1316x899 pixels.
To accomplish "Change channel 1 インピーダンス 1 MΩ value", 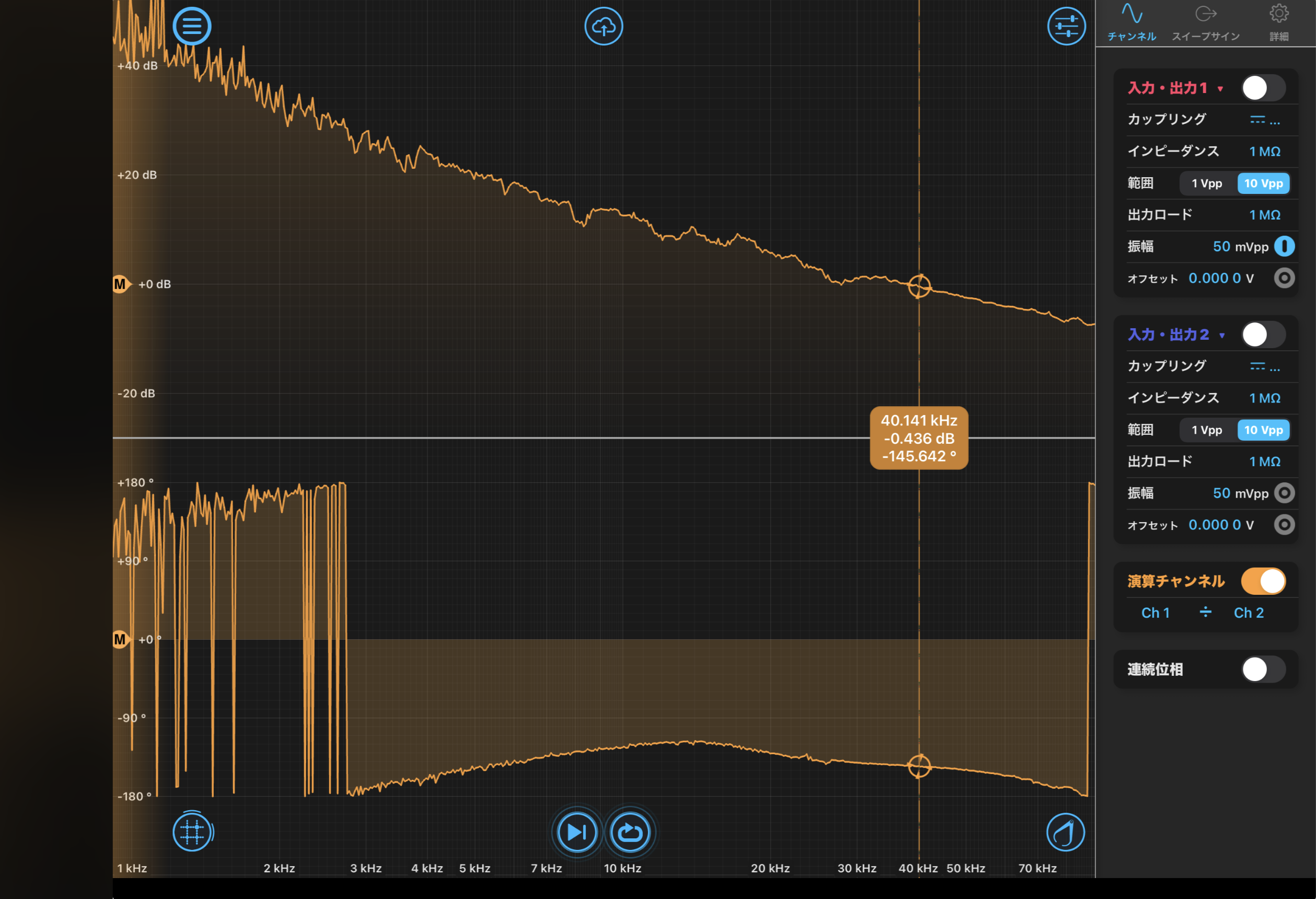I will click(x=1264, y=151).
